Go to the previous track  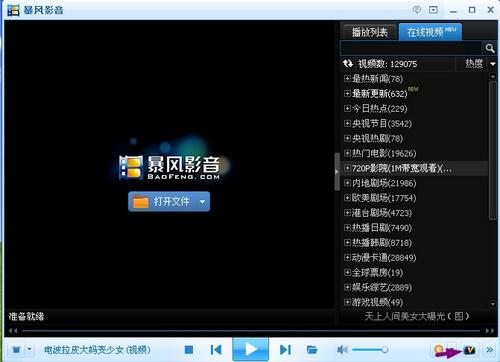coord(216,350)
